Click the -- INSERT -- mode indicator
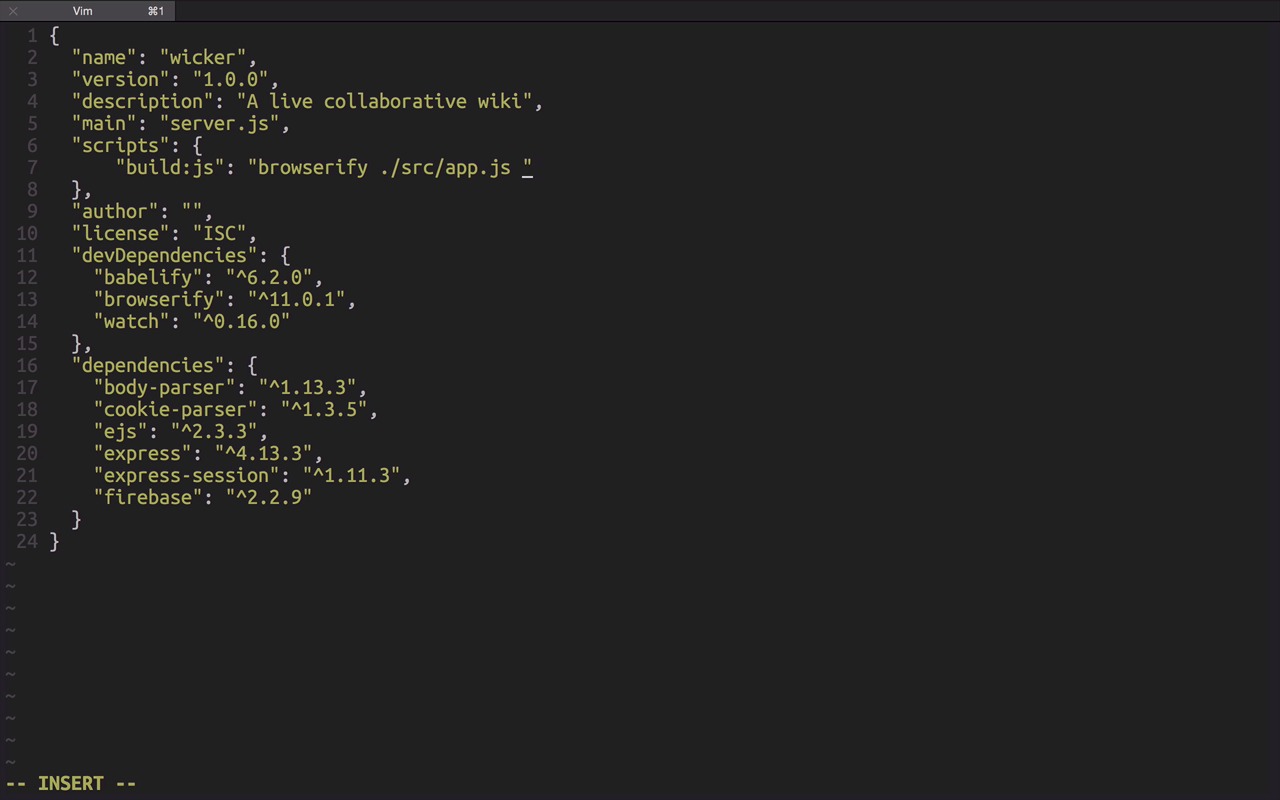 (71, 783)
